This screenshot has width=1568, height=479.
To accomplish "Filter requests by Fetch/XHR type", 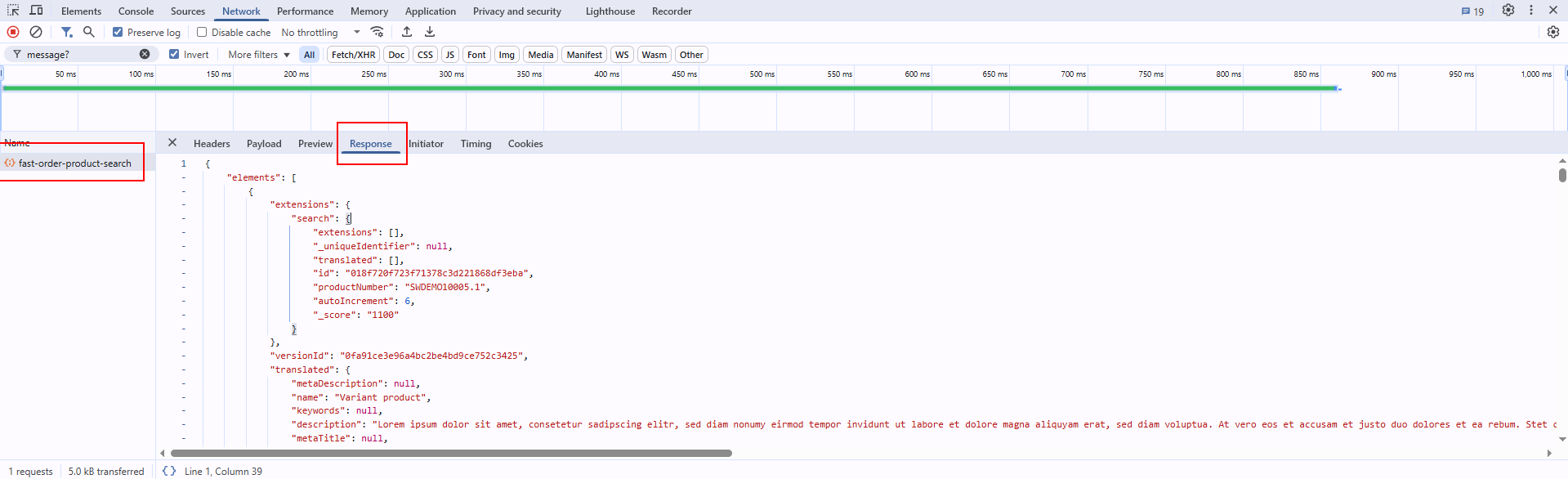I will pyautogui.click(x=353, y=55).
